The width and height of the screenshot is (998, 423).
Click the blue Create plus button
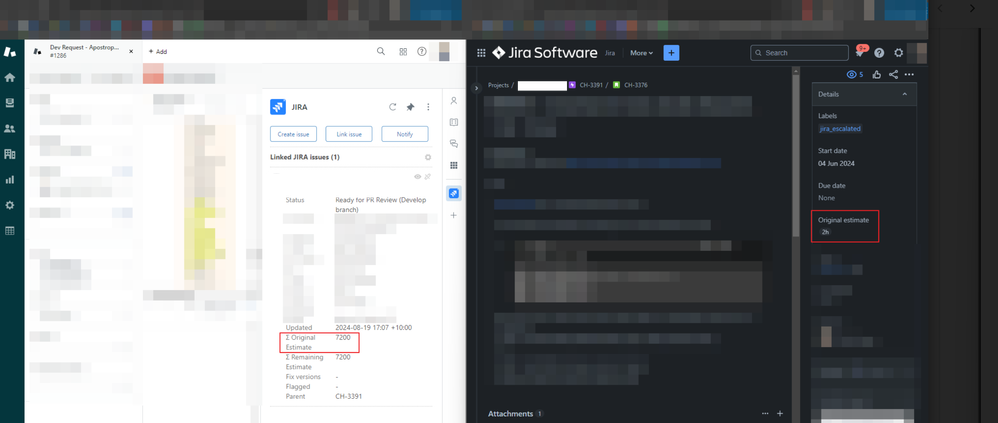click(671, 53)
